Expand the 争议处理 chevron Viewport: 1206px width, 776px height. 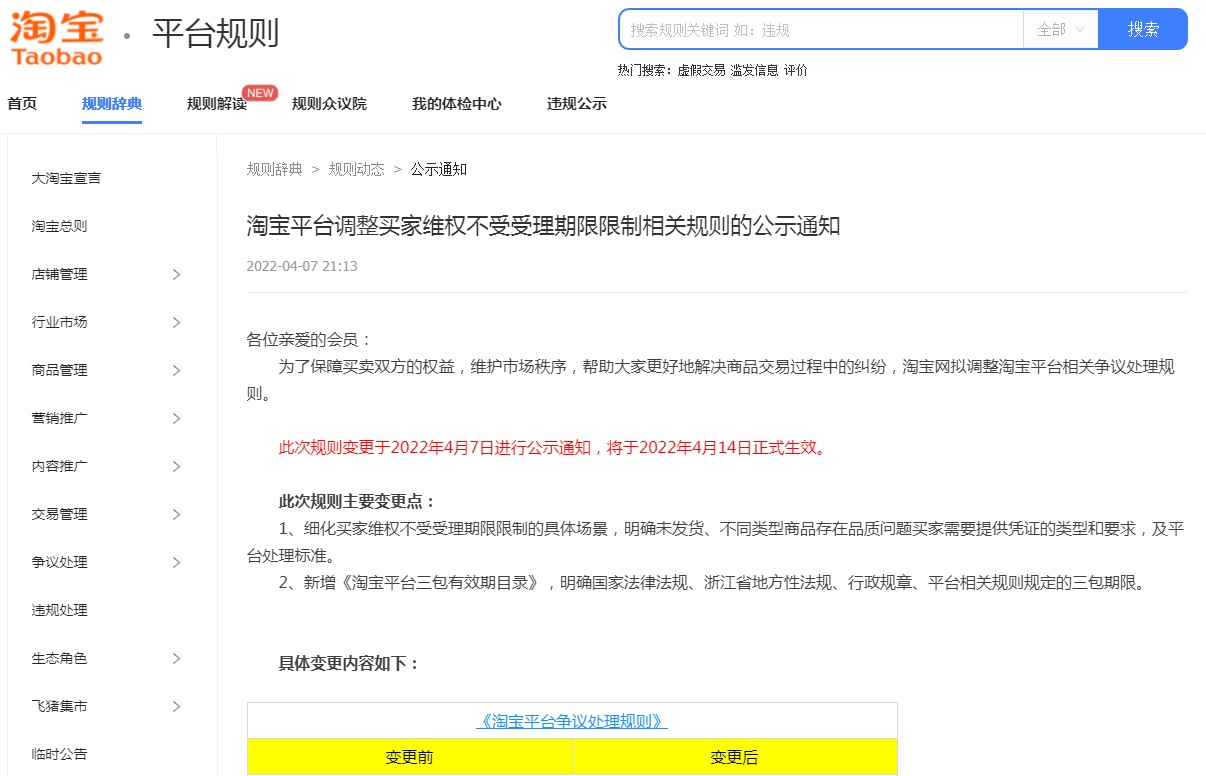coord(176,562)
